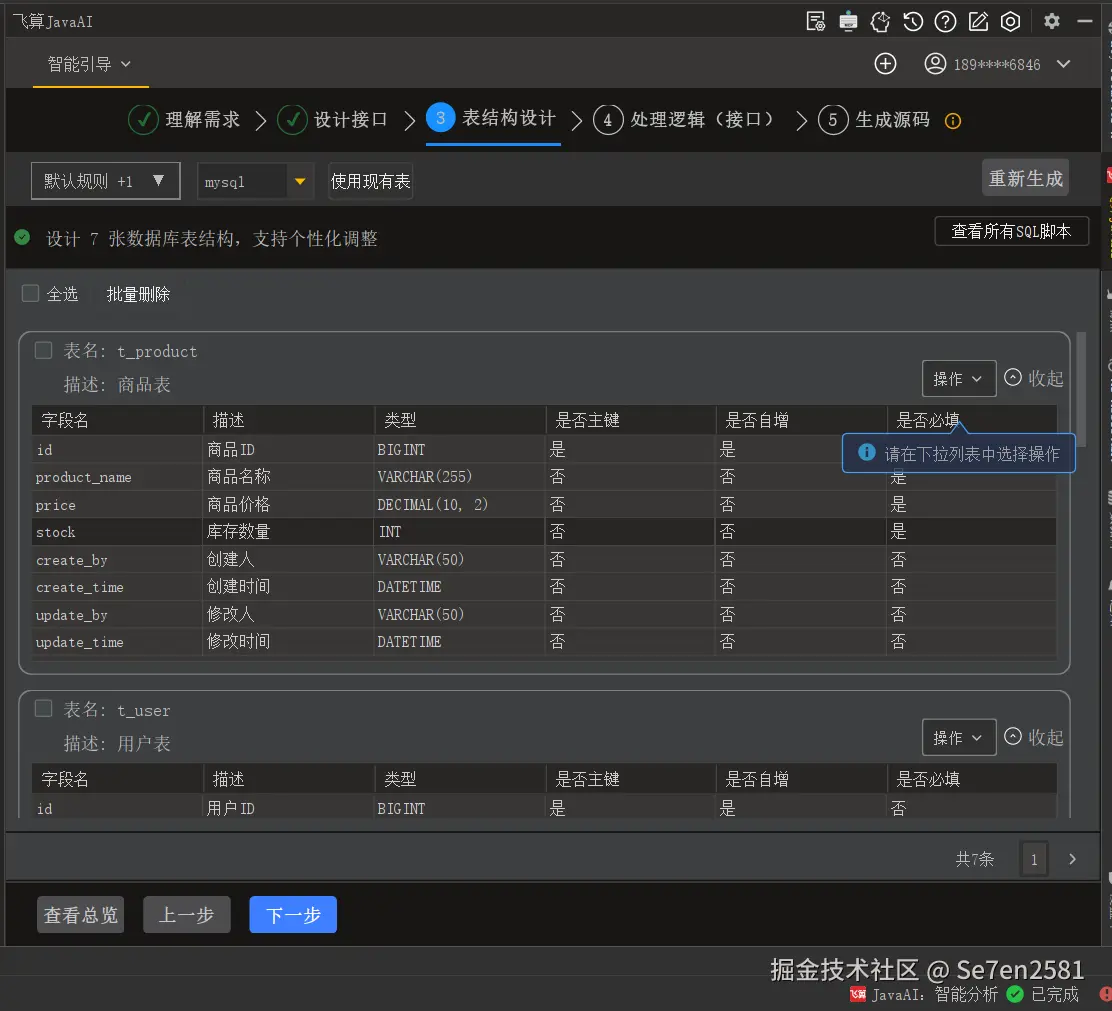Open the document settings icon in title bar
Screen dimensions: 1112x1011
[816, 21]
